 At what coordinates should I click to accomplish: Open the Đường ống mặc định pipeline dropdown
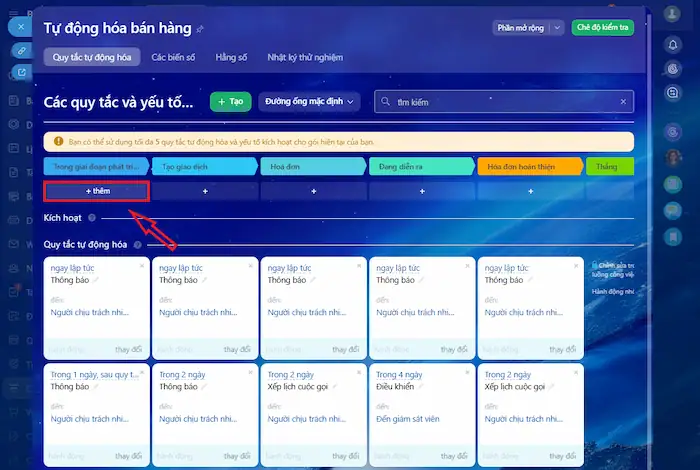[309, 102]
